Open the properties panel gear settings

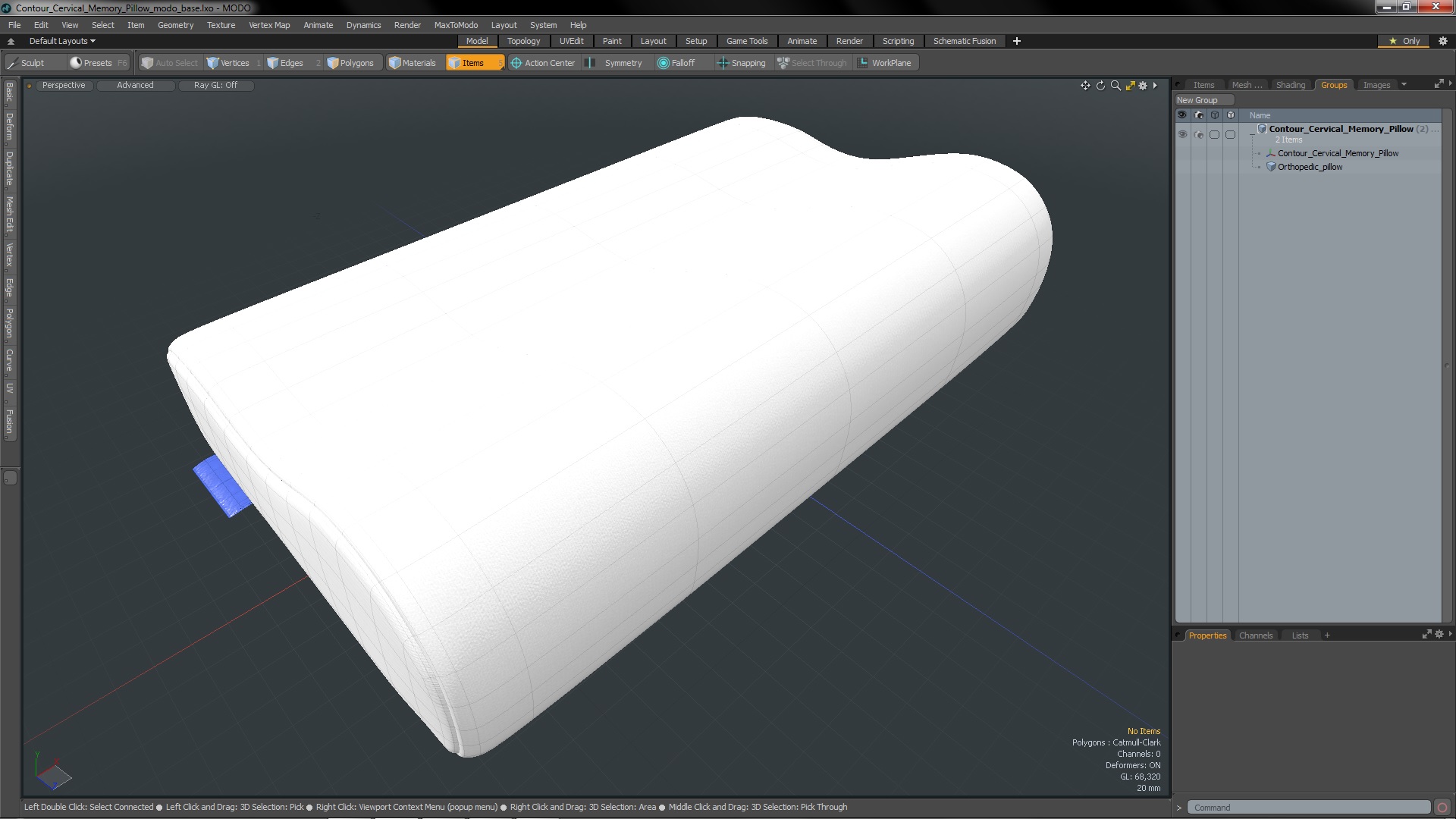click(1439, 634)
